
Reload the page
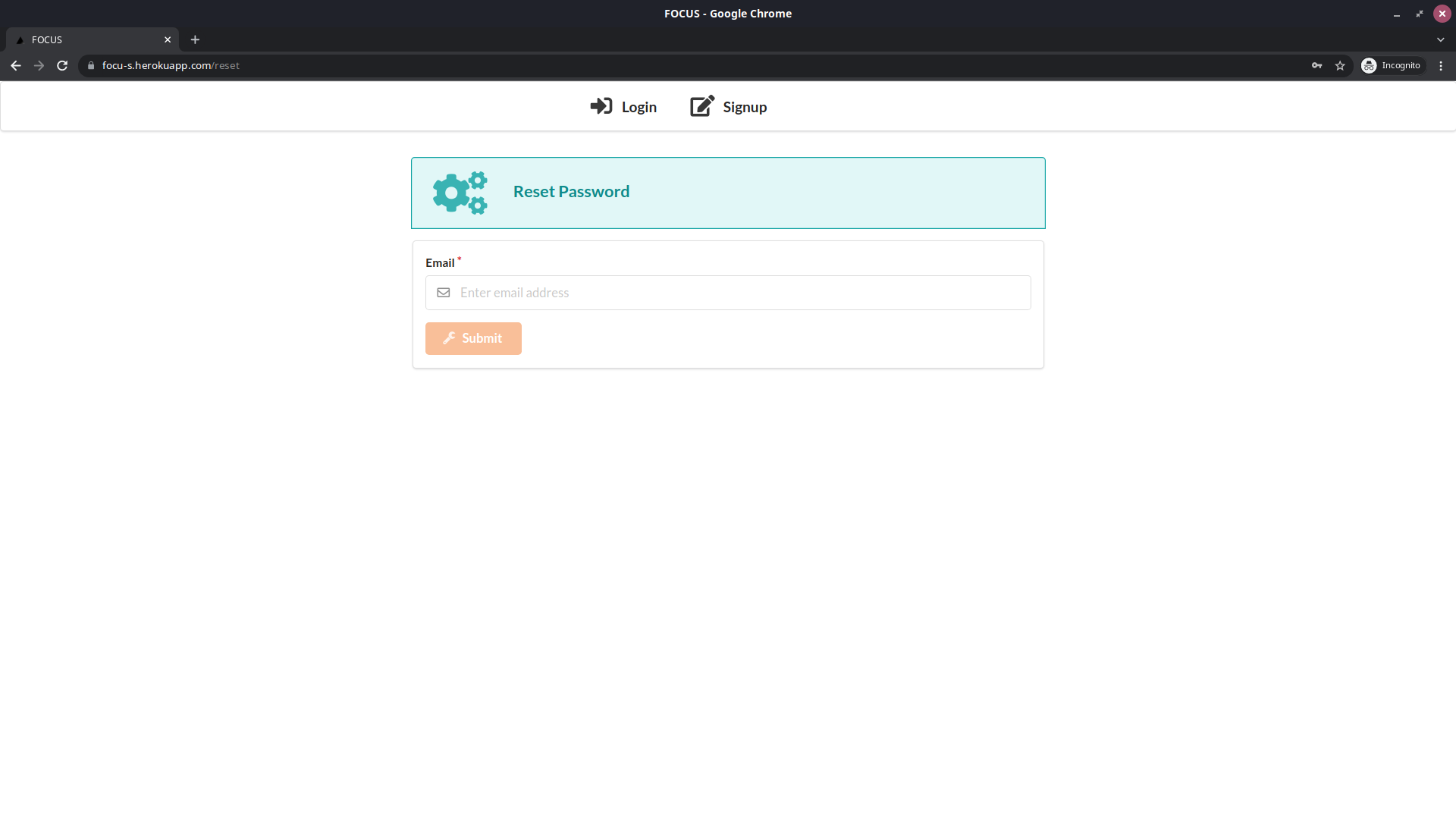[62, 66]
